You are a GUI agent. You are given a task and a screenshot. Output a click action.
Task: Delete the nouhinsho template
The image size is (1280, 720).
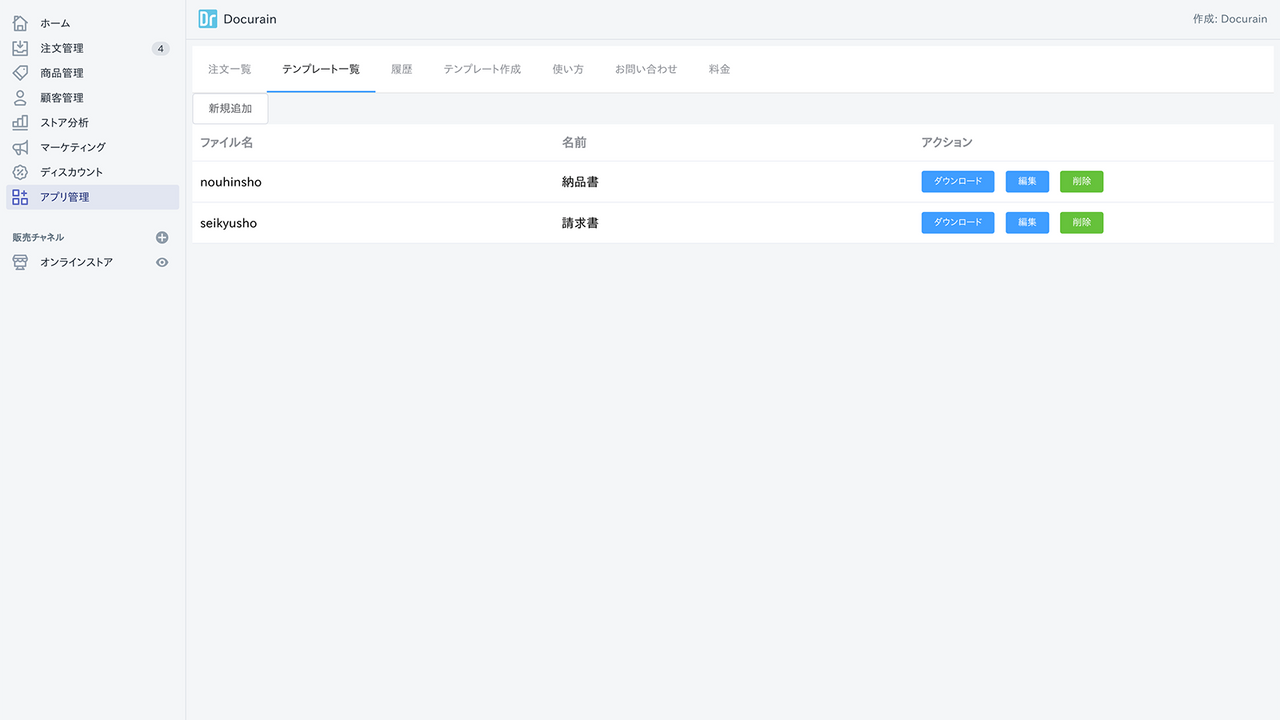[1082, 181]
